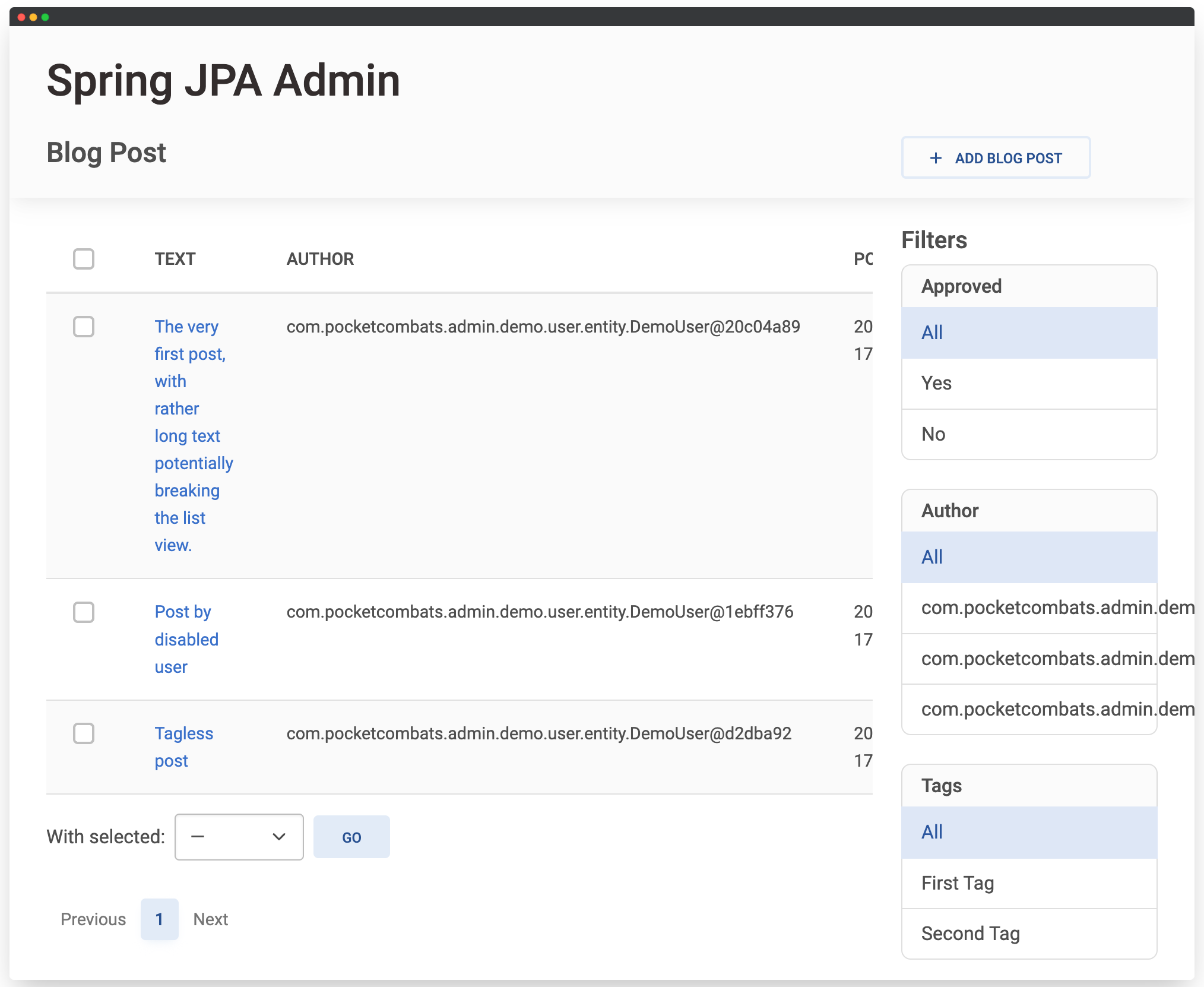Toggle the select-all checkbox in table header
Viewport: 1204px width, 987px height.
[84, 259]
